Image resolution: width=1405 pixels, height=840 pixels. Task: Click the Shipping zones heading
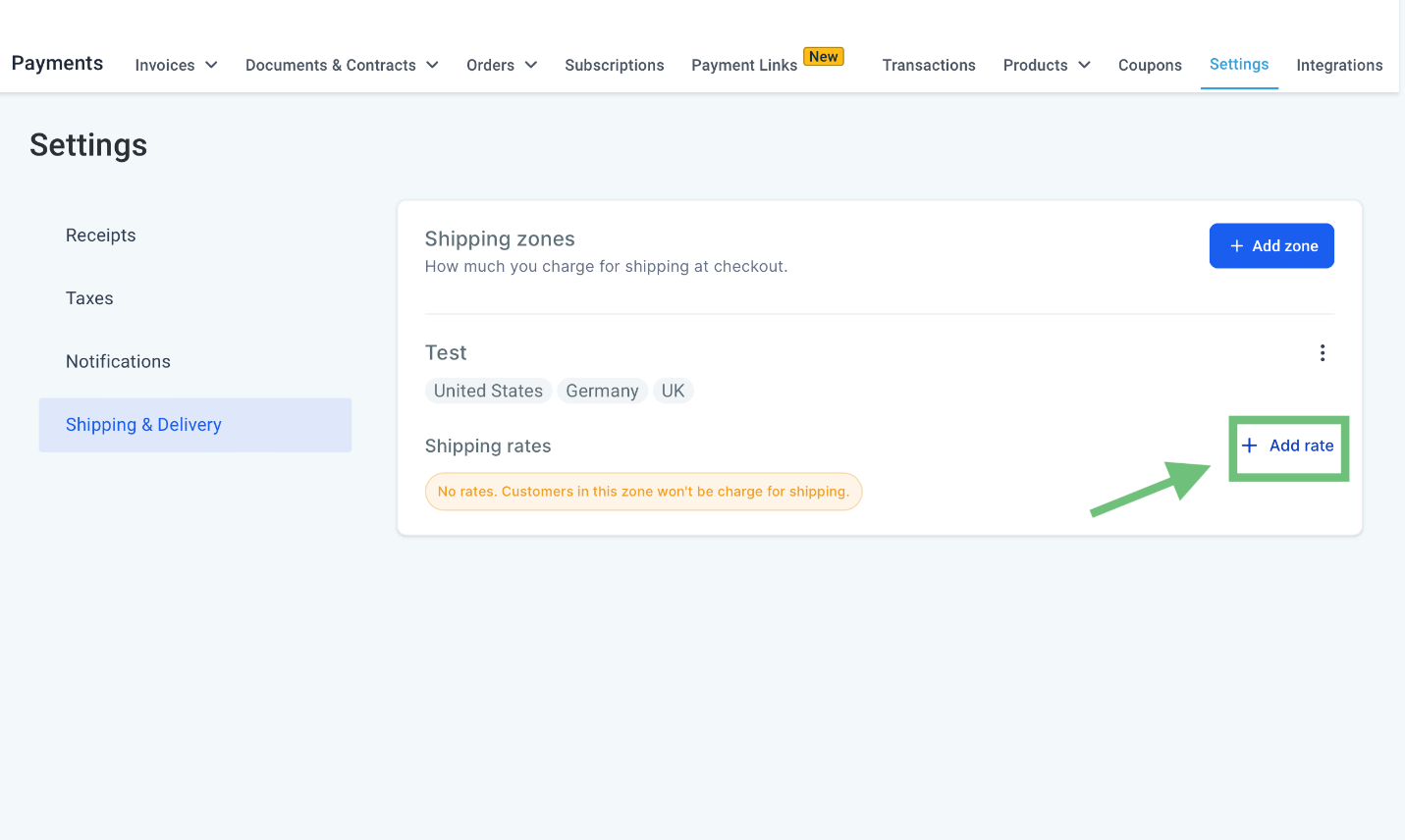(500, 238)
